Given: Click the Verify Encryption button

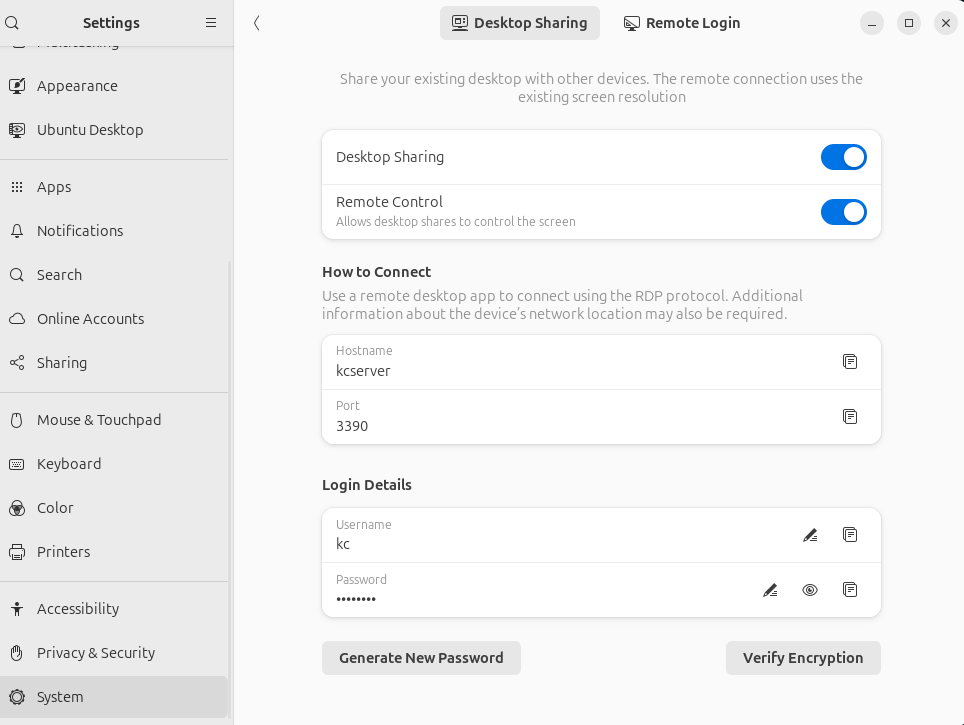Looking at the screenshot, I should coord(802,658).
